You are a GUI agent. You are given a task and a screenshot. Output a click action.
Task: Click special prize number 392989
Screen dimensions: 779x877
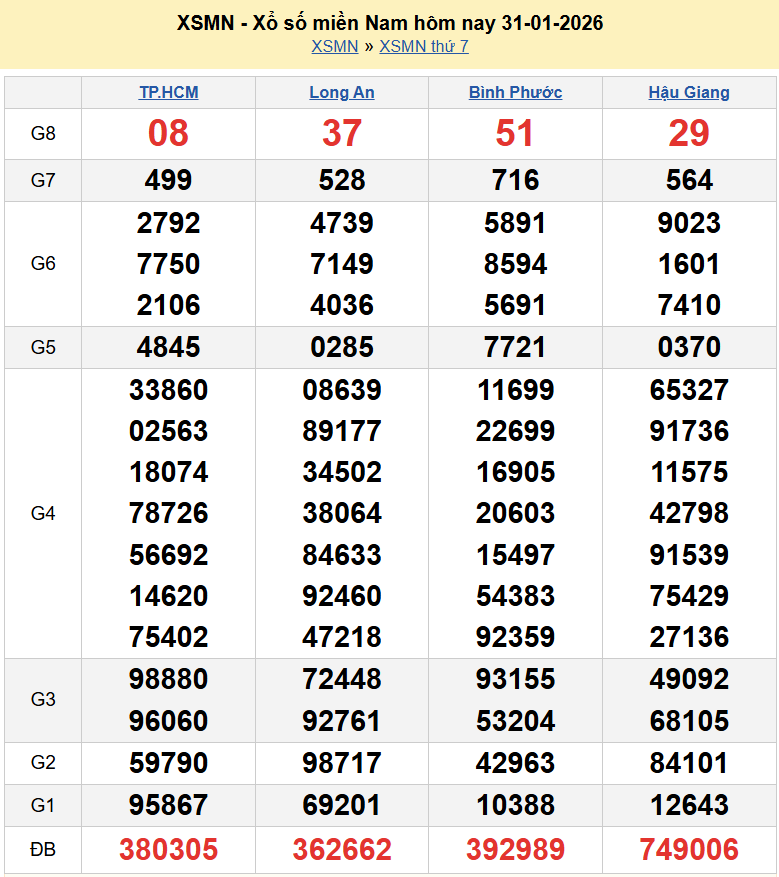click(515, 850)
